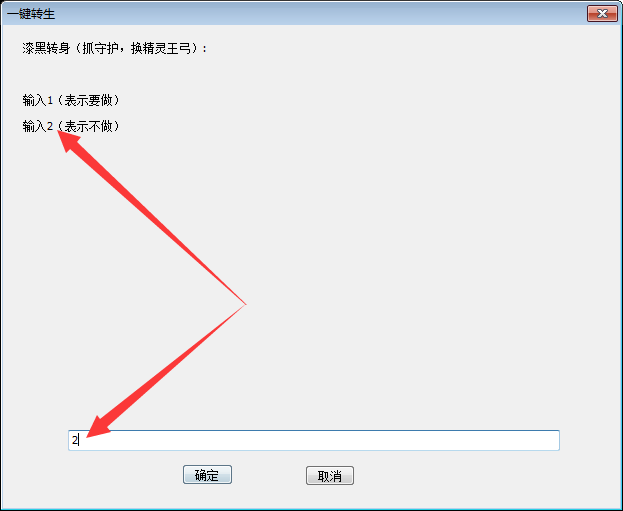
Task: Click the empty right end of the input field
Action: click(x=517, y=440)
